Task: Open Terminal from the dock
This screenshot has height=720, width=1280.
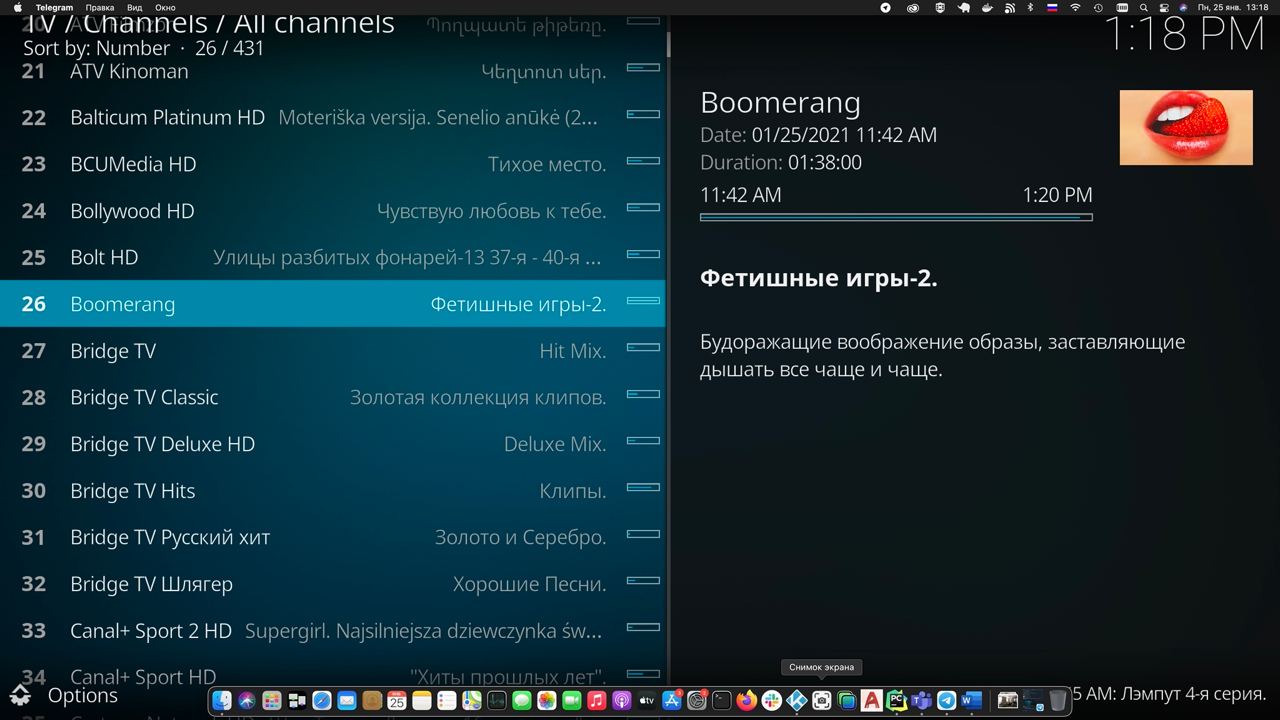Action: 721,701
